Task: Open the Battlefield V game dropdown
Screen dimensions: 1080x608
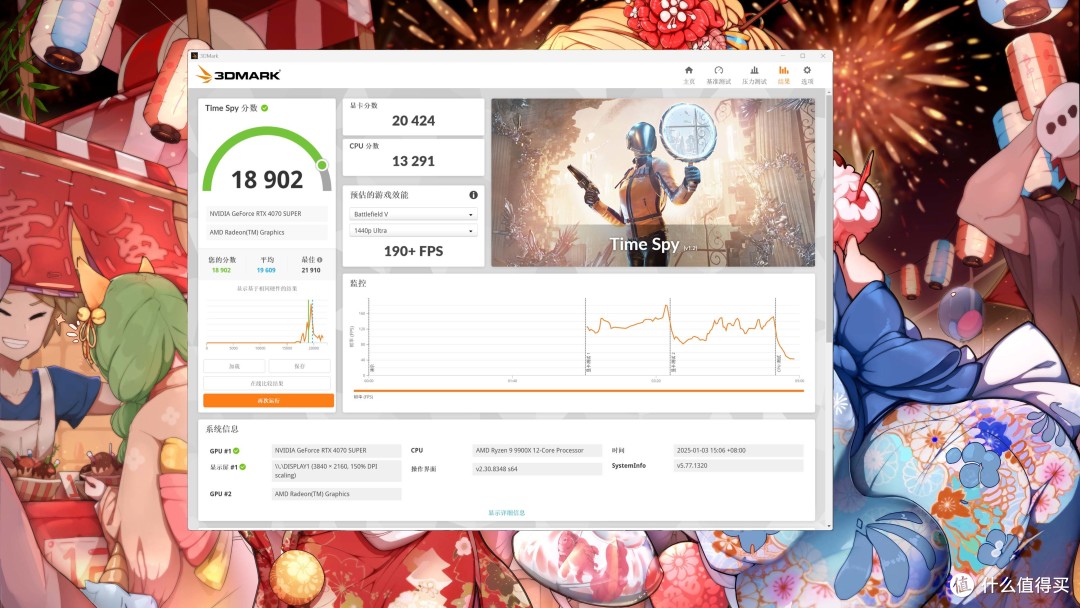Action: pyautogui.click(x=413, y=214)
